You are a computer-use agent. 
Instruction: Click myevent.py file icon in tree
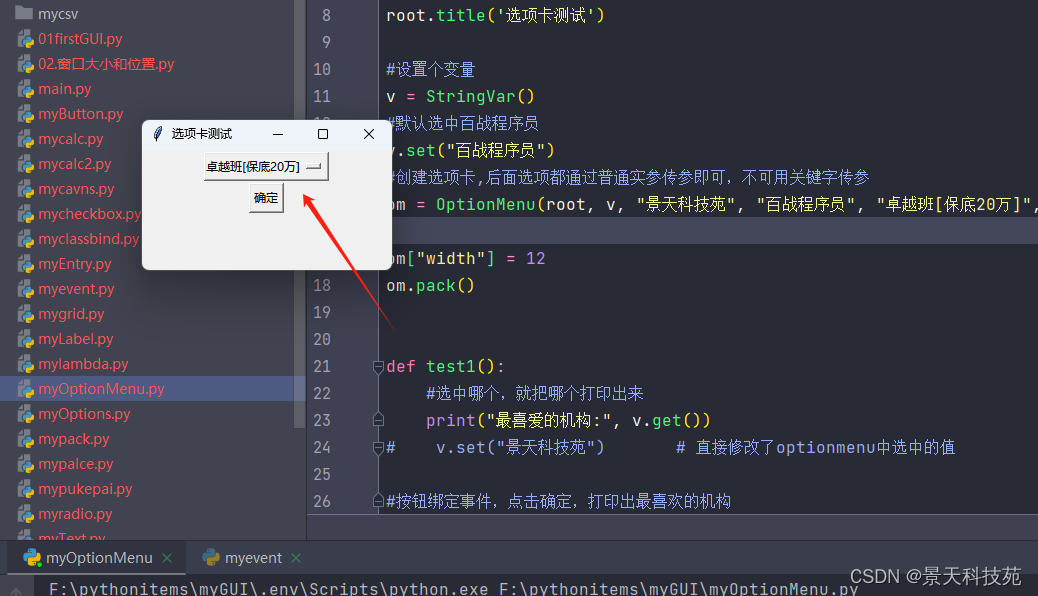pyautogui.click(x=26, y=289)
